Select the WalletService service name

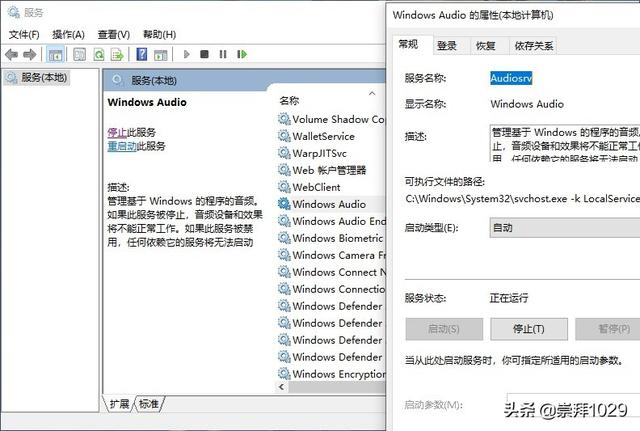tap(324, 136)
